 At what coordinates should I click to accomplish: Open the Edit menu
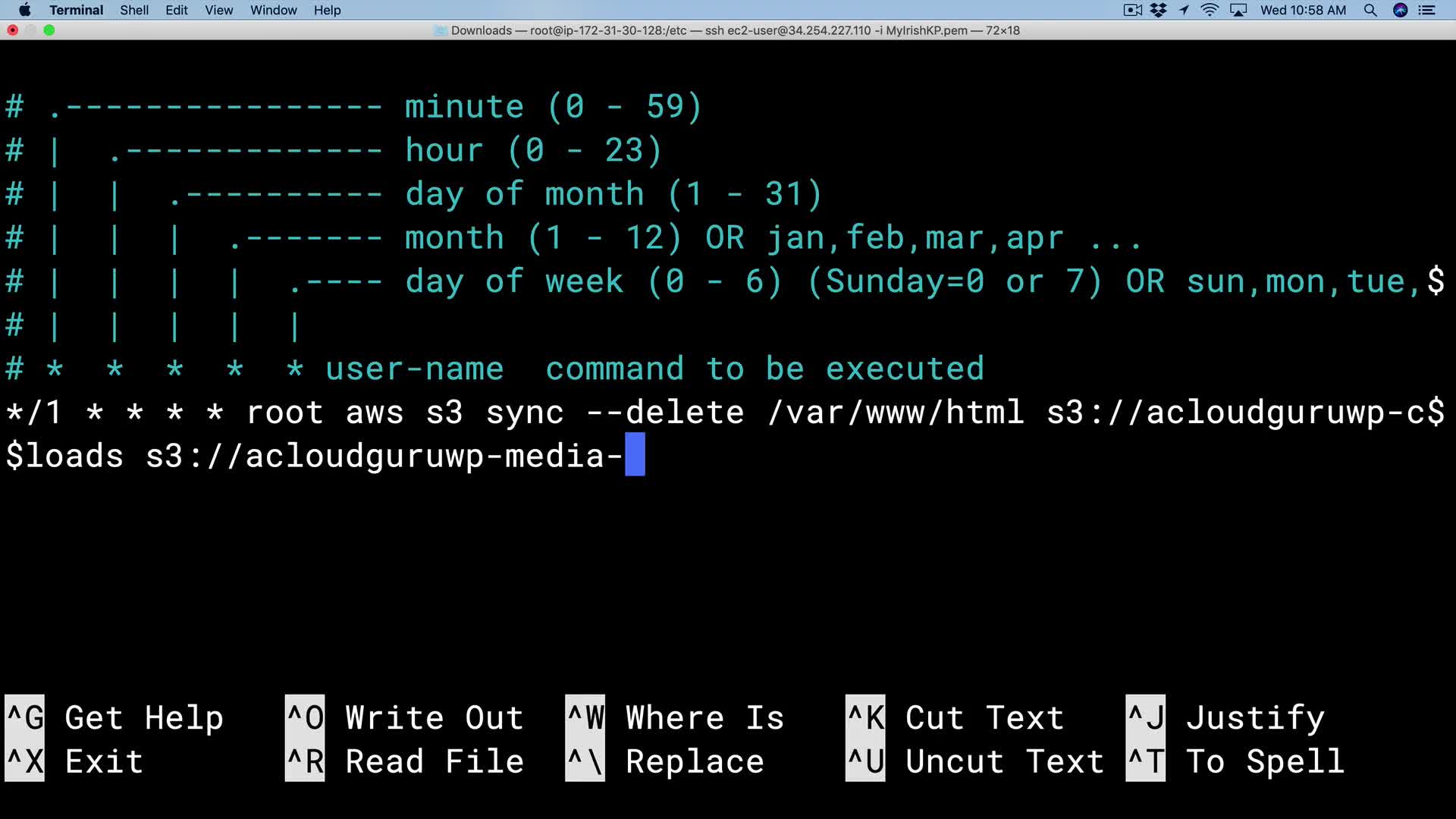tap(177, 10)
